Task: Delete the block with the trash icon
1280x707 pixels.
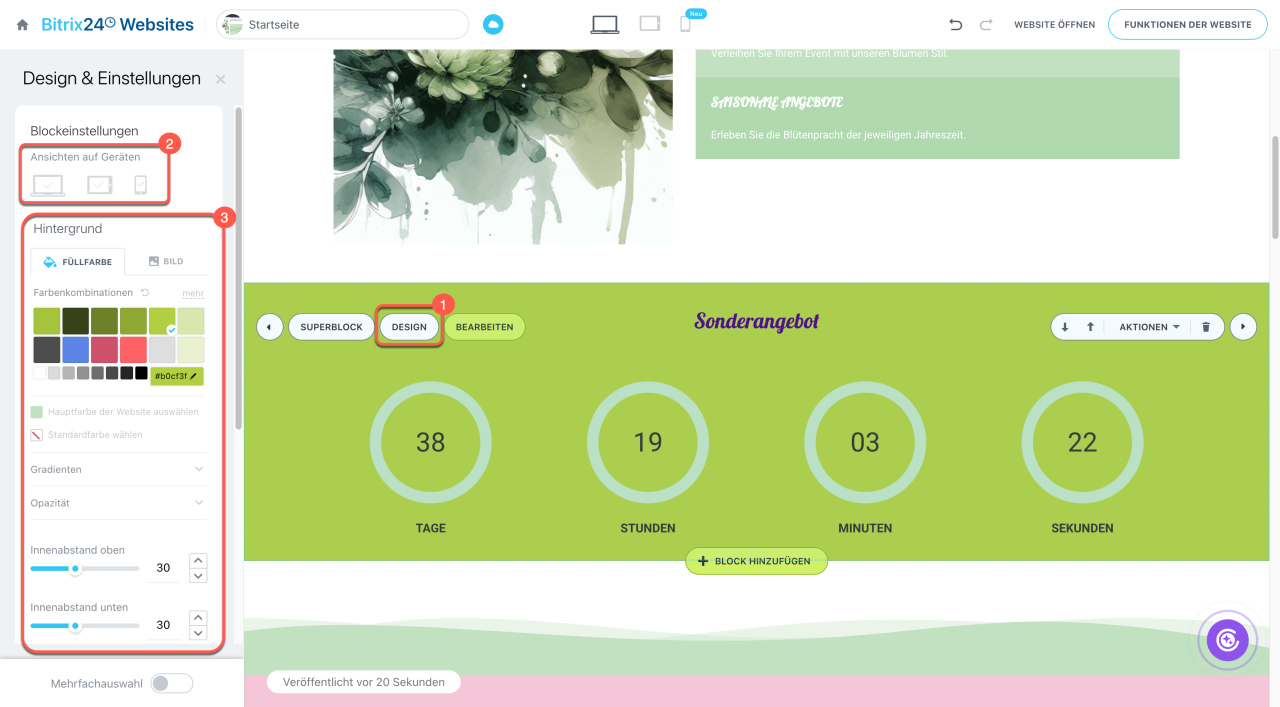Action: [x=1206, y=327]
